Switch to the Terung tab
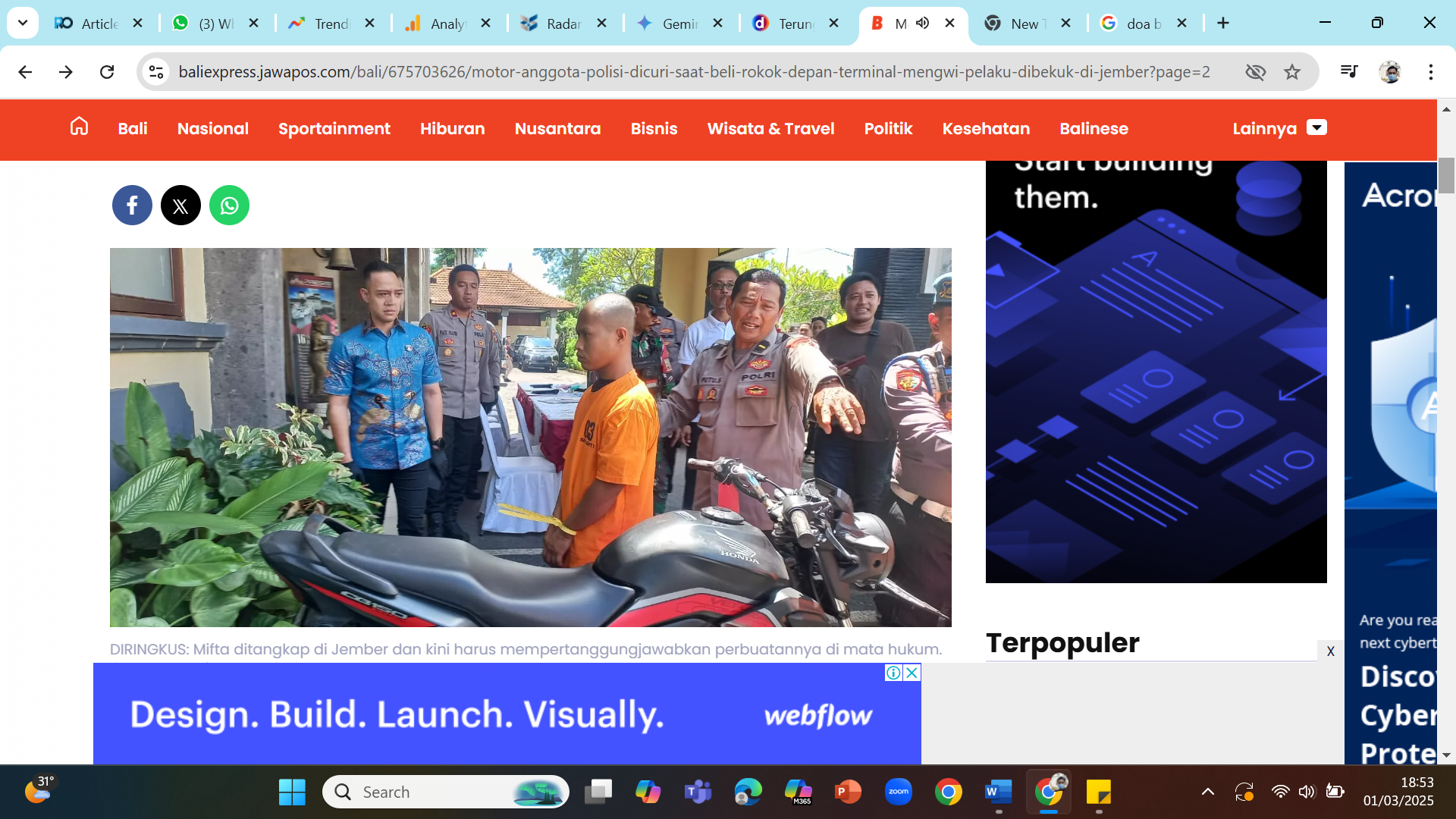This screenshot has width=1456, height=819. 783,24
